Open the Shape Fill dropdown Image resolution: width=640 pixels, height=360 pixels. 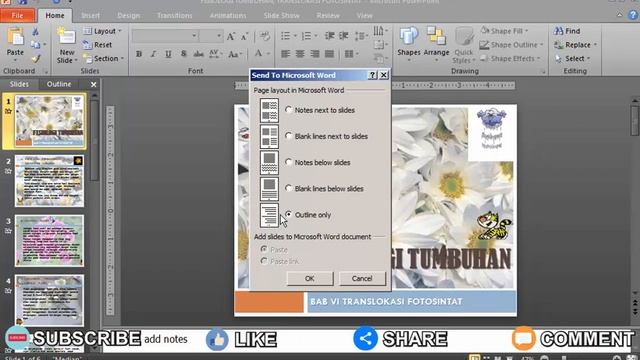click(x=504, y=31)
